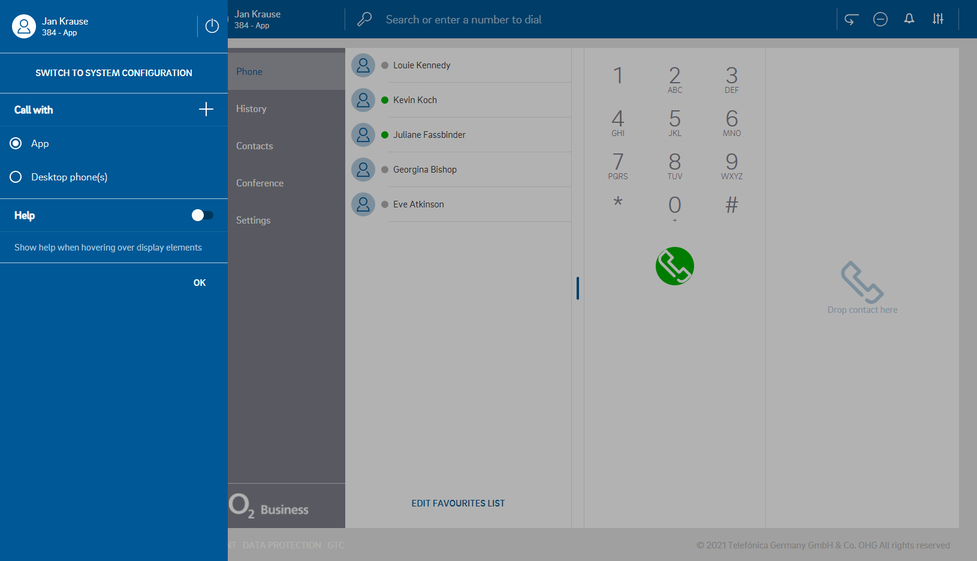Open notifications bell icon

(x=909, y=19)
